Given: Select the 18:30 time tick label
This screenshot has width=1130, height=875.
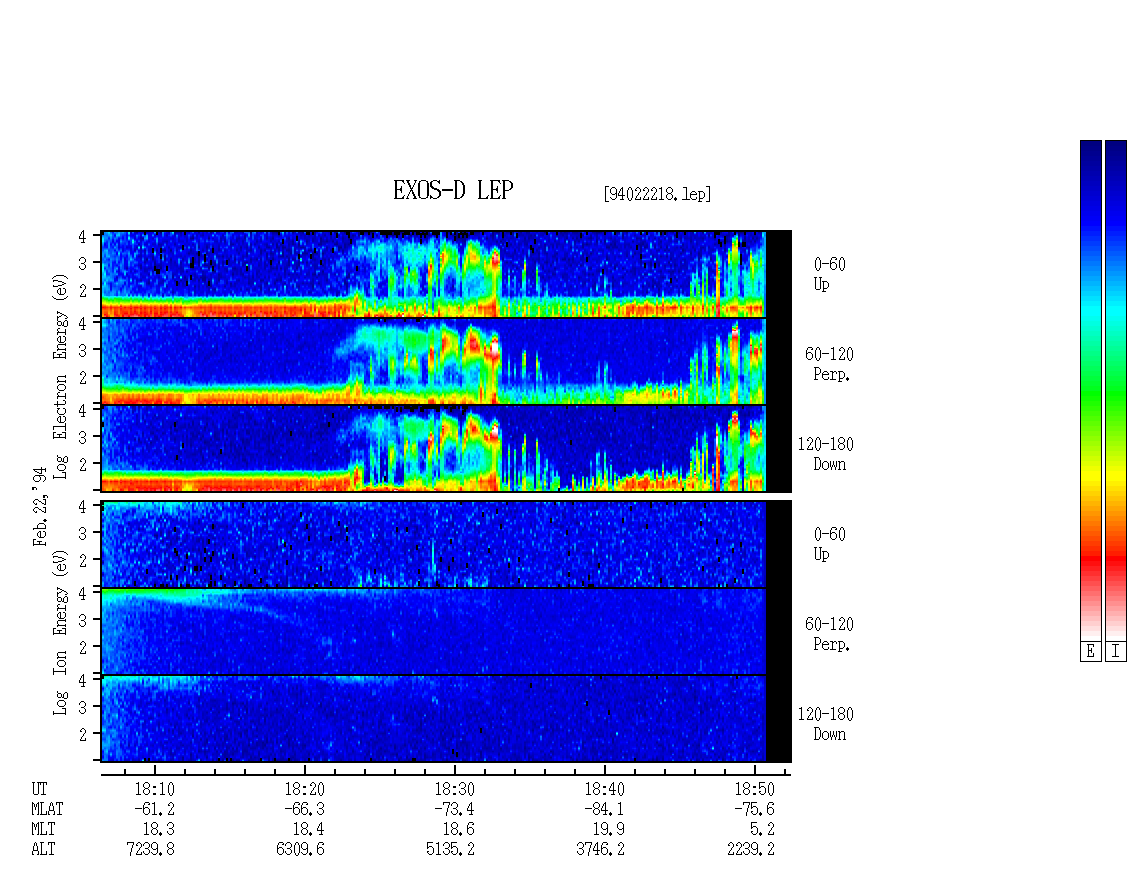Looking at the screenshot, I should coord(454,789).
